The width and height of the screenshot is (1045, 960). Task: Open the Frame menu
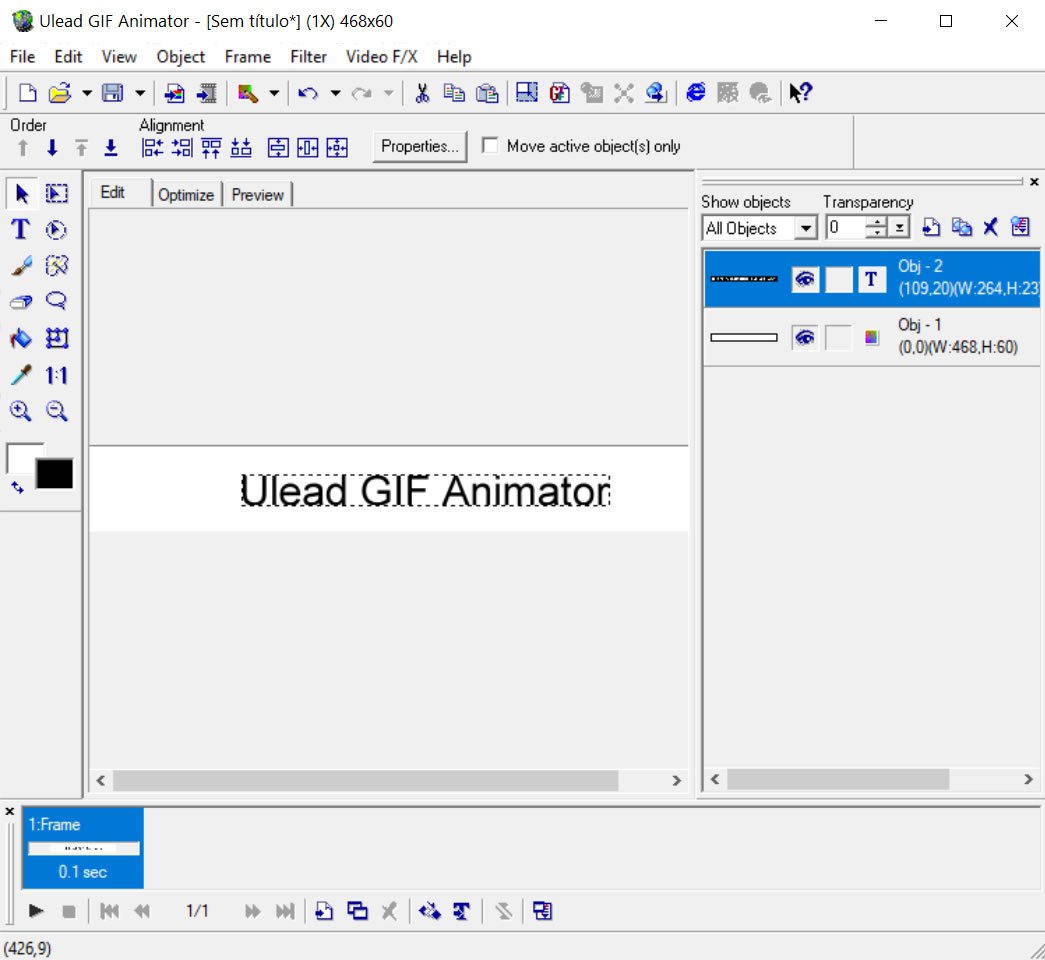(247, 57)
